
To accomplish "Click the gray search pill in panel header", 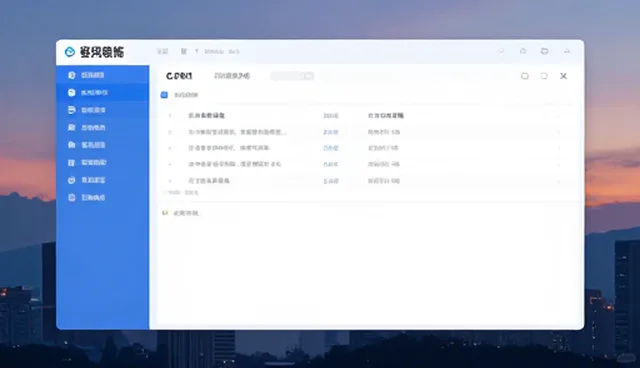I will pyautogui.click(x=292, y=76).
